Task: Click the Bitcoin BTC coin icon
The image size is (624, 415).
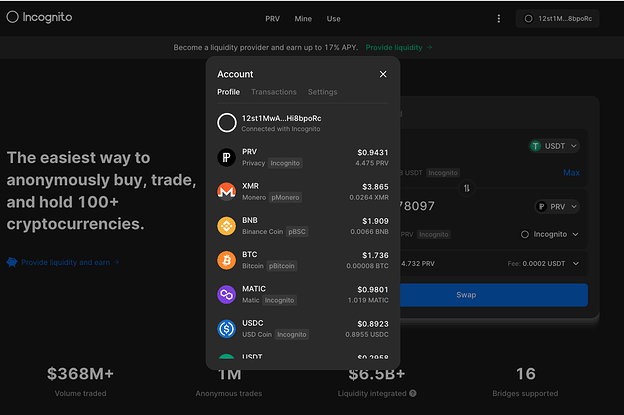Action: coord(227,260)
